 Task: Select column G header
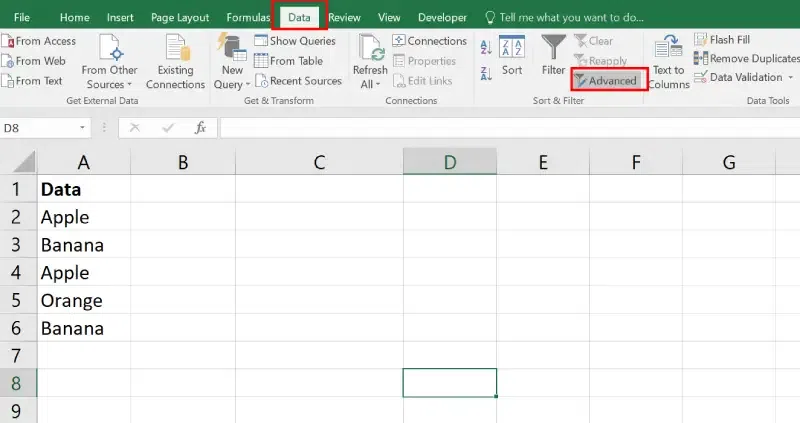(729, 162)
